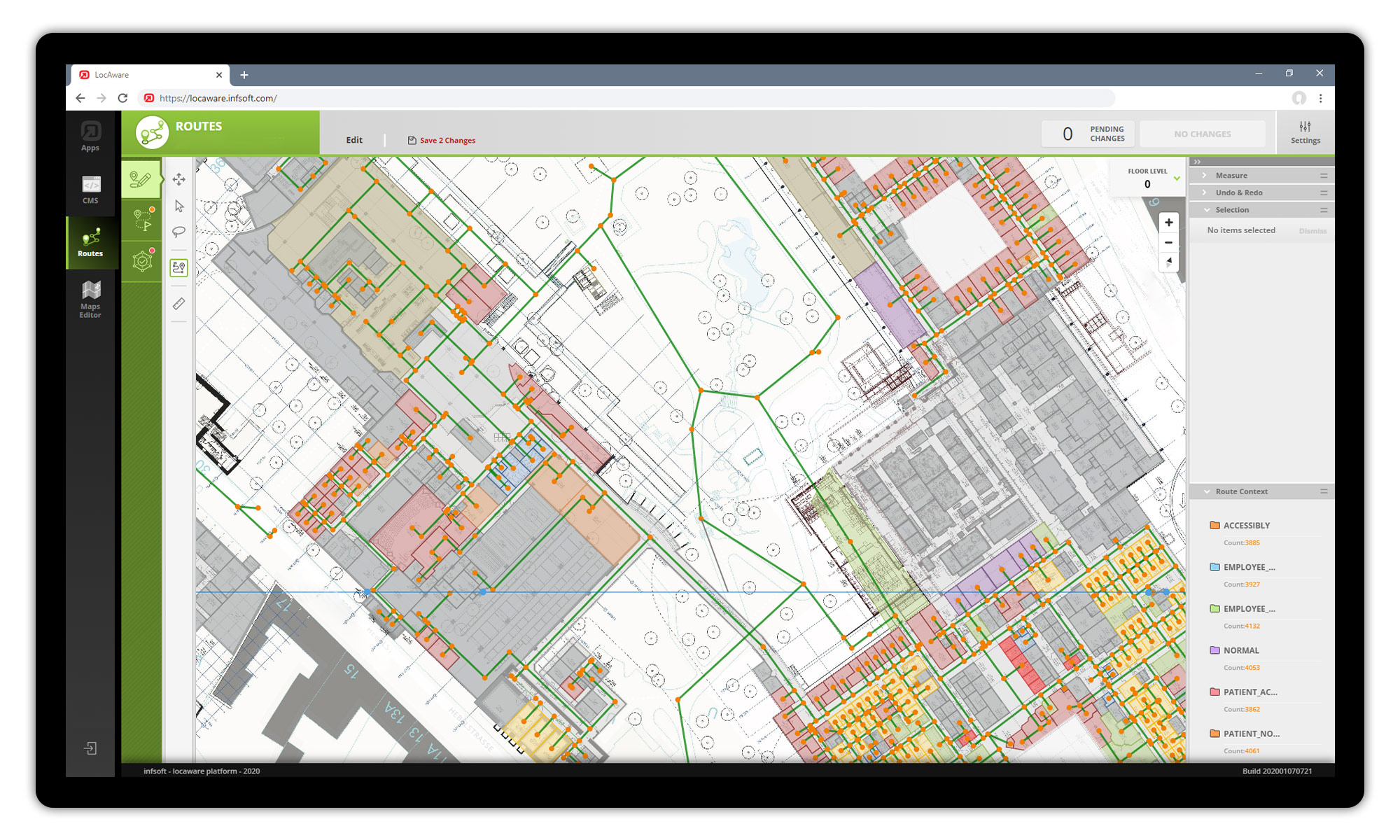Open the Edit menu
This screenshot has height=840, width=1400.
coord(354,140)
